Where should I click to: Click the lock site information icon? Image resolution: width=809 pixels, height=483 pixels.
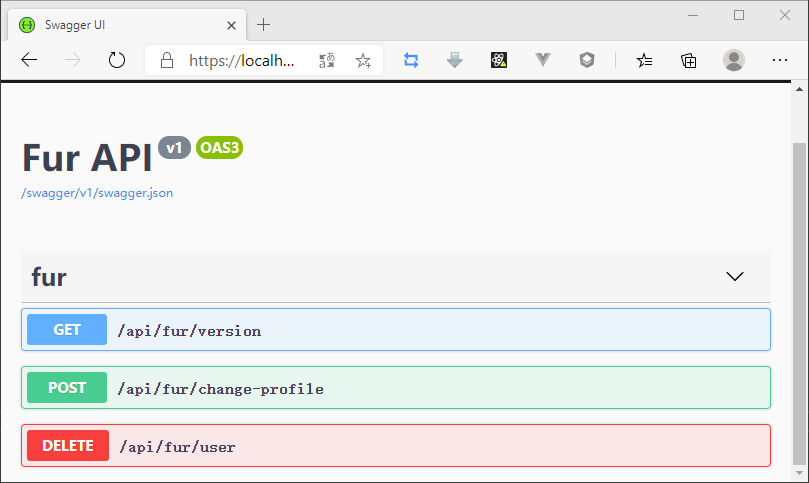[x=167, y=60]
